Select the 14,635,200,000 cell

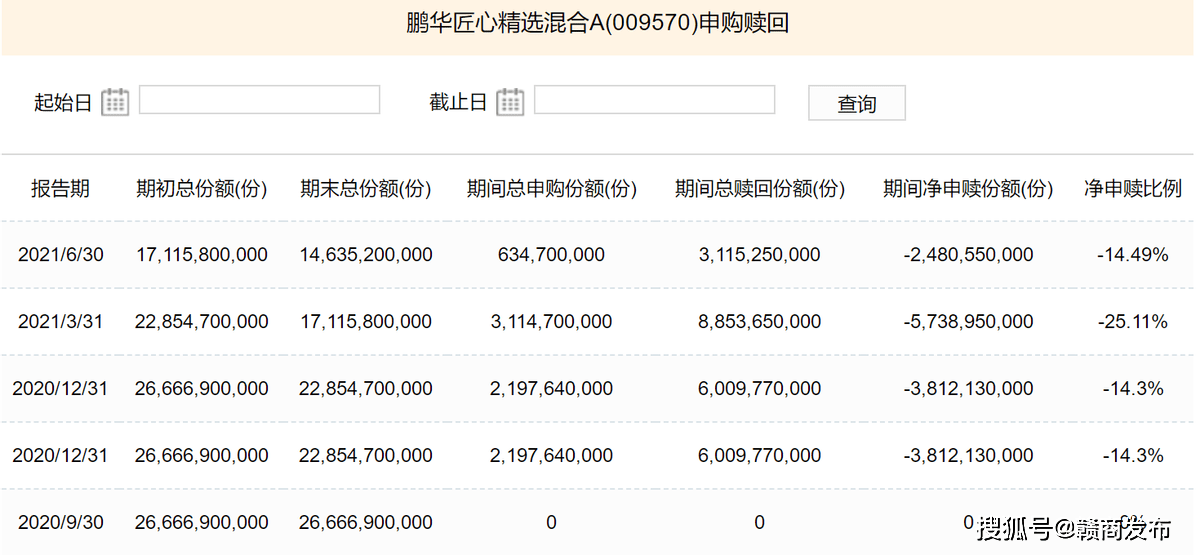pos(366,255)
